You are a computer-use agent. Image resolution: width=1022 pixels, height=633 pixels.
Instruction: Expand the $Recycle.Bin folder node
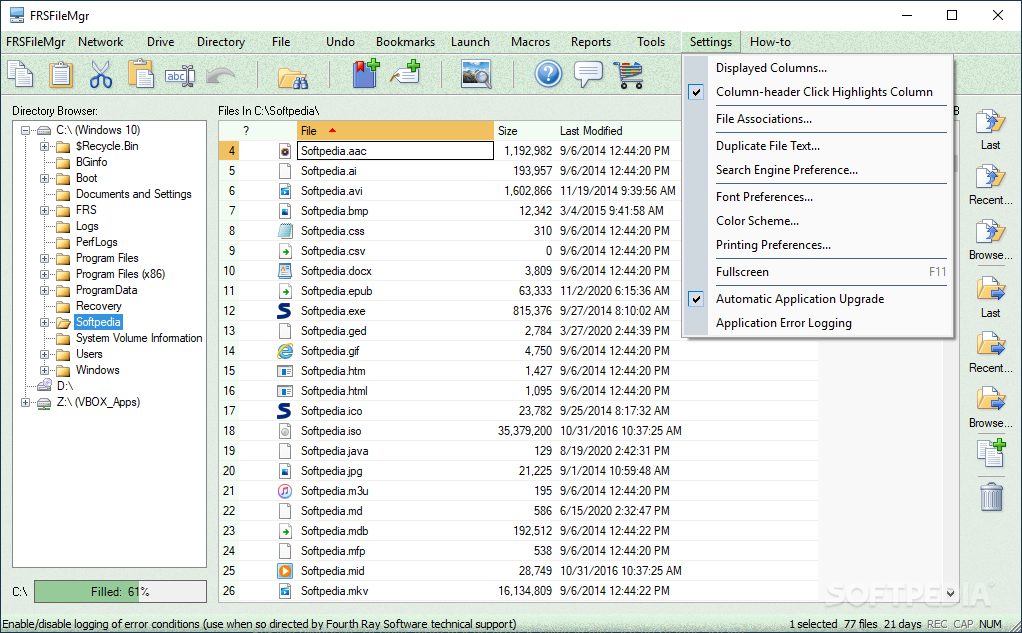[44, 146]
